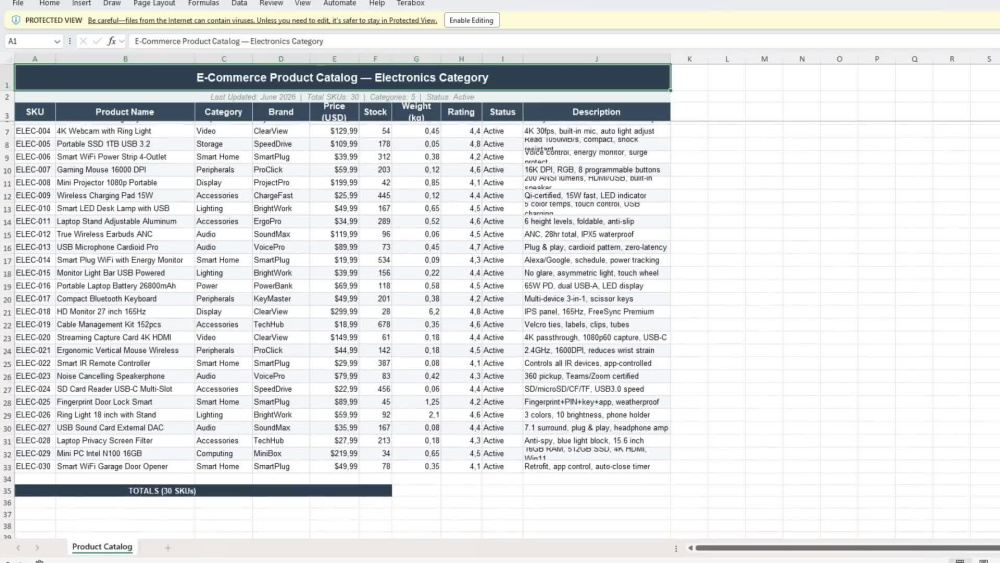
Task: Click the 'Weight (kg)' header cell
Action: coord(416,112)
